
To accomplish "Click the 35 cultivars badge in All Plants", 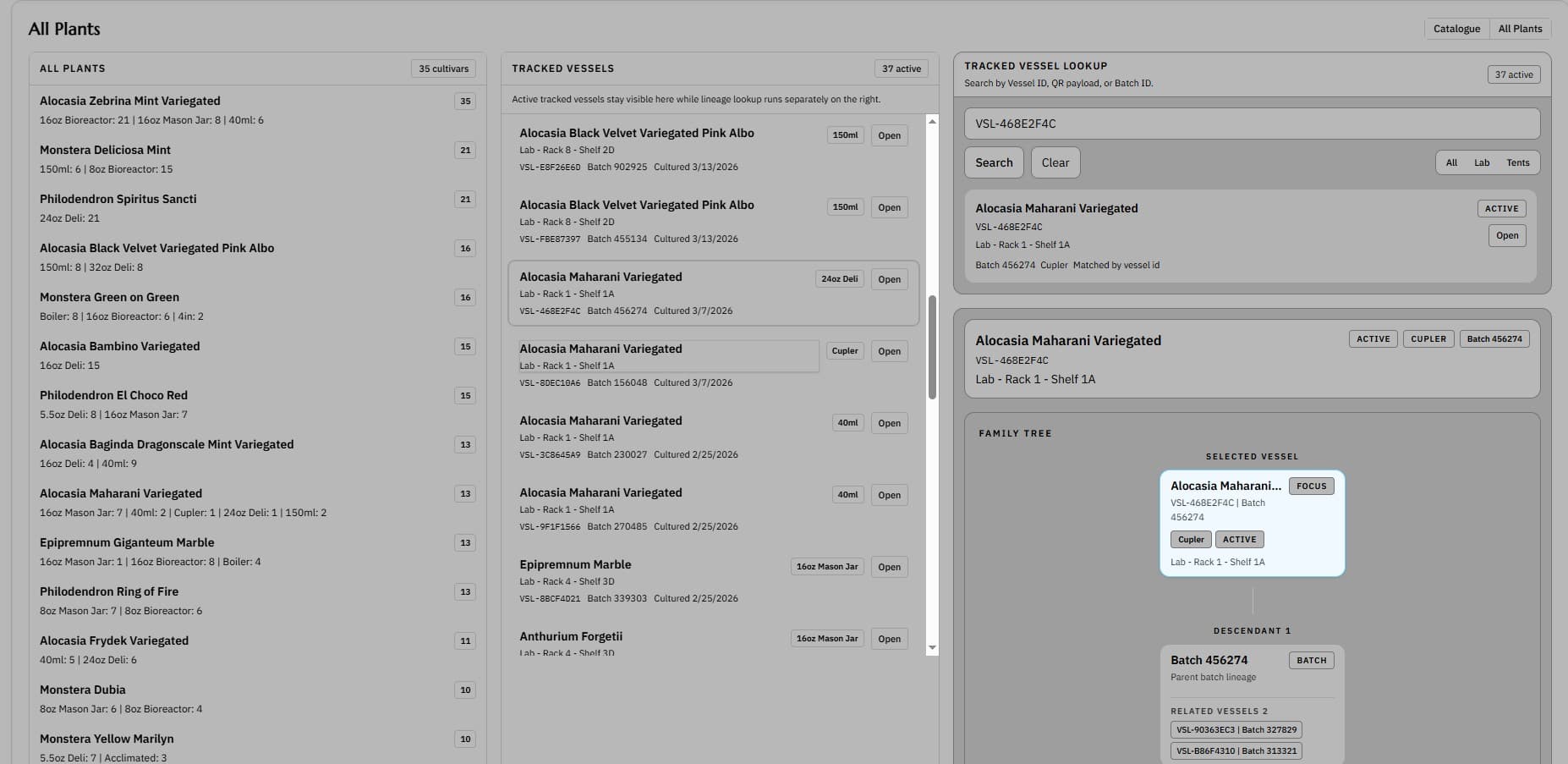I will coord(442,69).
